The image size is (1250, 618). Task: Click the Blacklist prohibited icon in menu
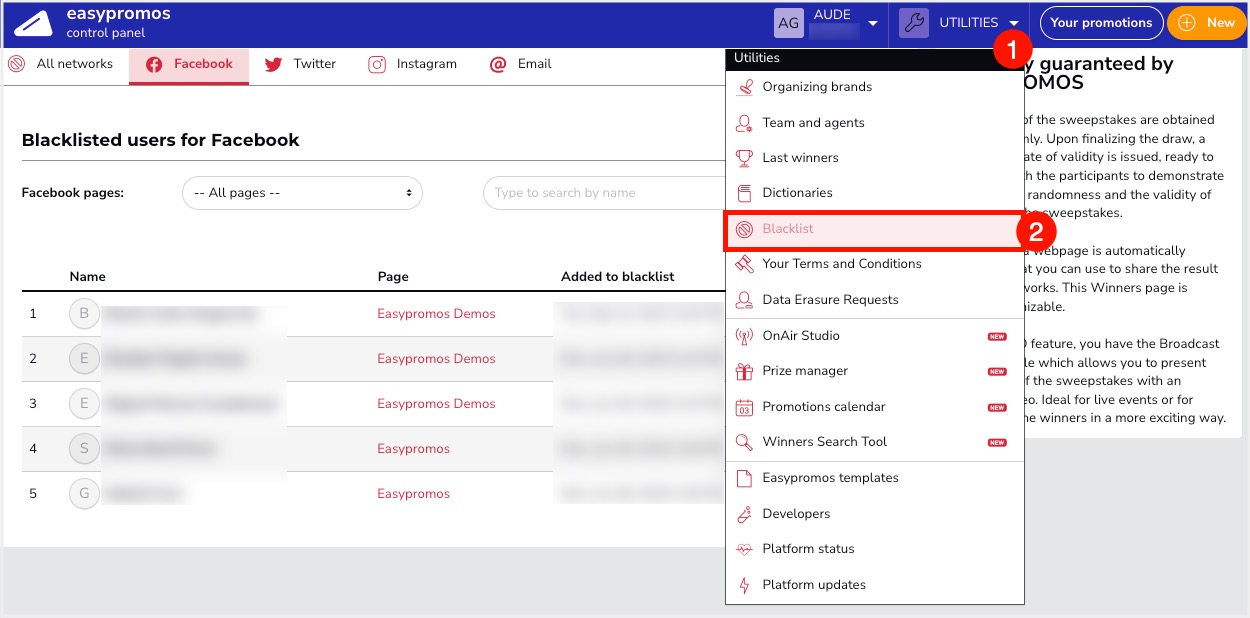tap(744, 229)
